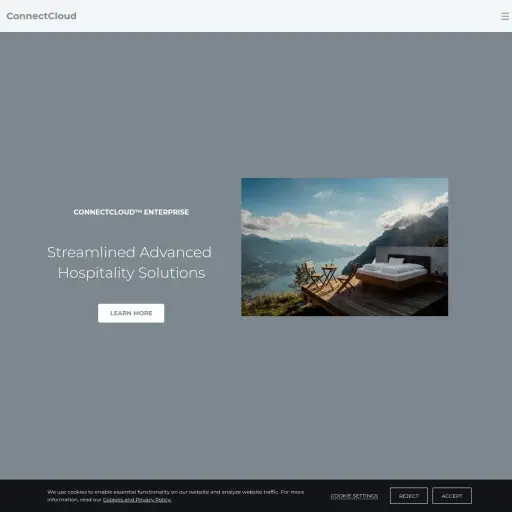Open the hamburger navigation menu
The width and height of the screenshot is (512, 512).
[x=505, y=16]
